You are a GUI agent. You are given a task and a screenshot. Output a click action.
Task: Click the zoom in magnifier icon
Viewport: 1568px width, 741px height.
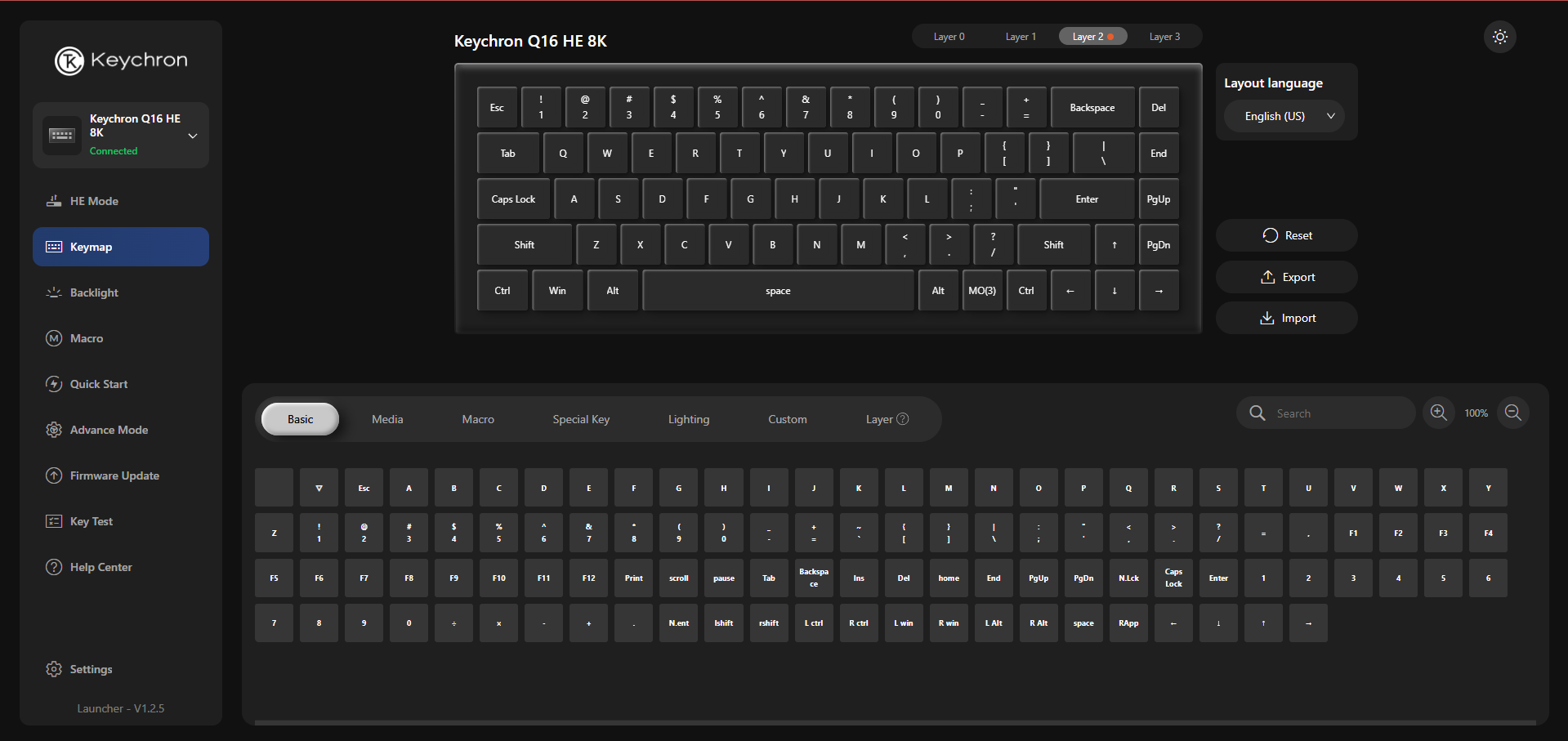pyautogui.click(x=1438, y=413)
